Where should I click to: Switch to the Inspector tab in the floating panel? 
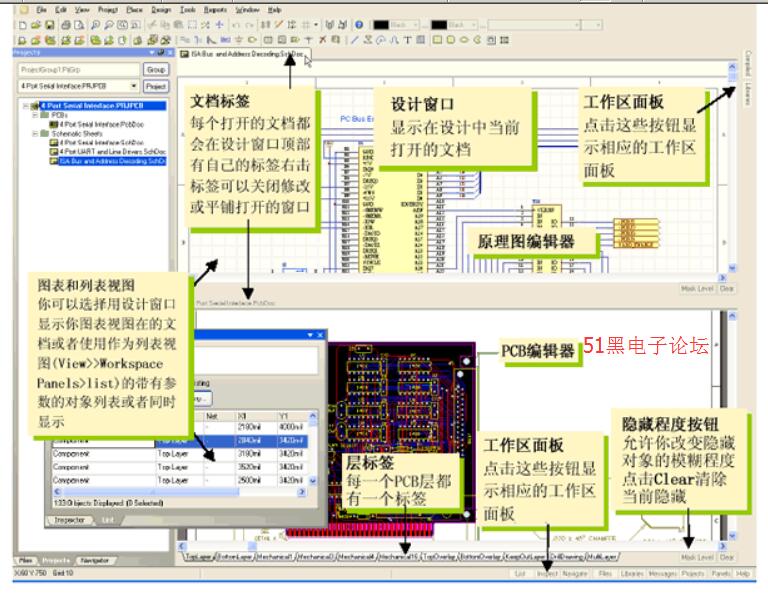coord(70,520)
